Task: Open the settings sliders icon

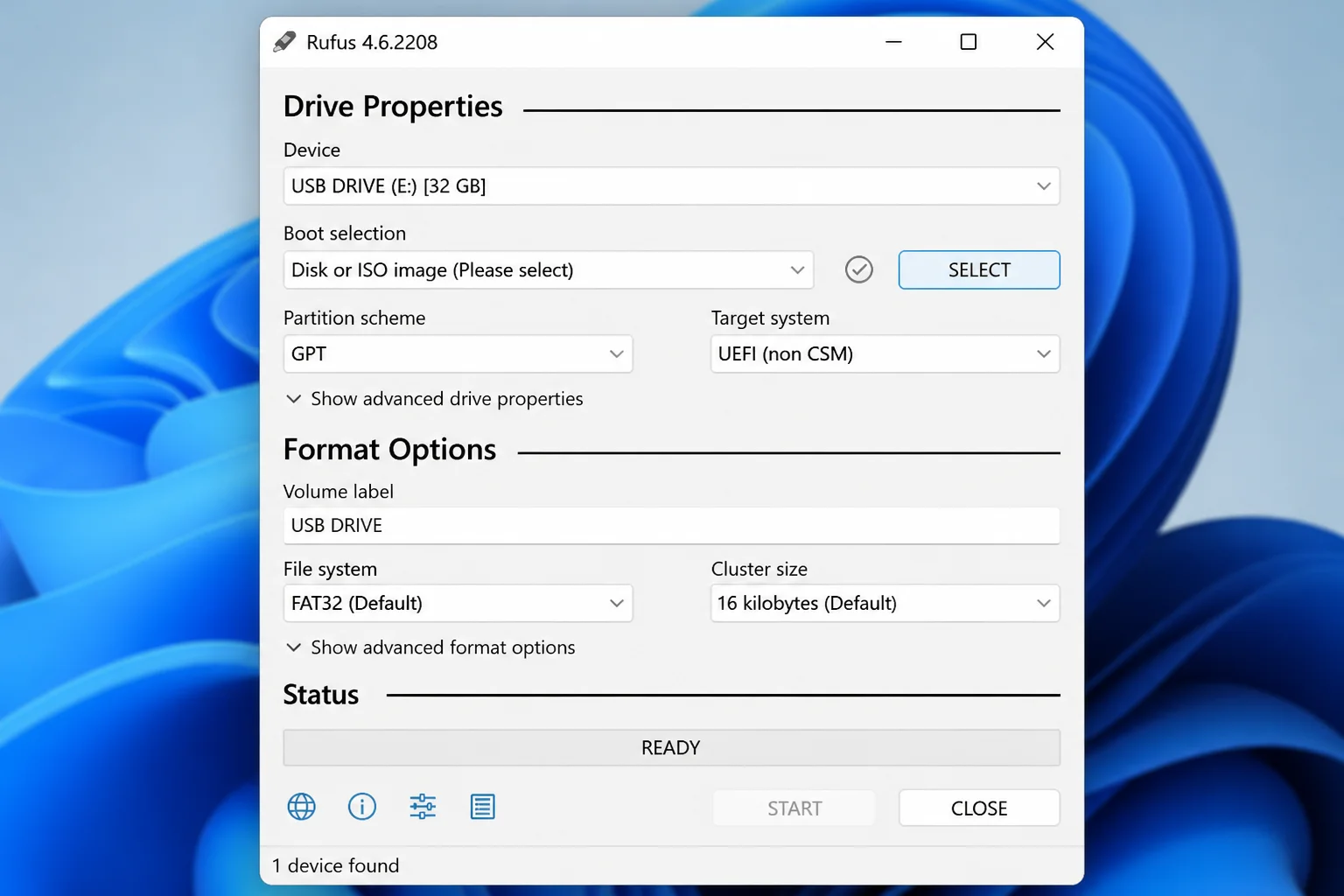Action: (423, 807)
